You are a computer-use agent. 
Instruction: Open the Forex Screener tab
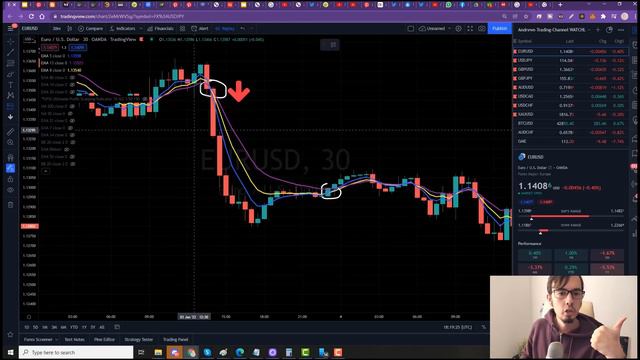[x=38, y=340]
